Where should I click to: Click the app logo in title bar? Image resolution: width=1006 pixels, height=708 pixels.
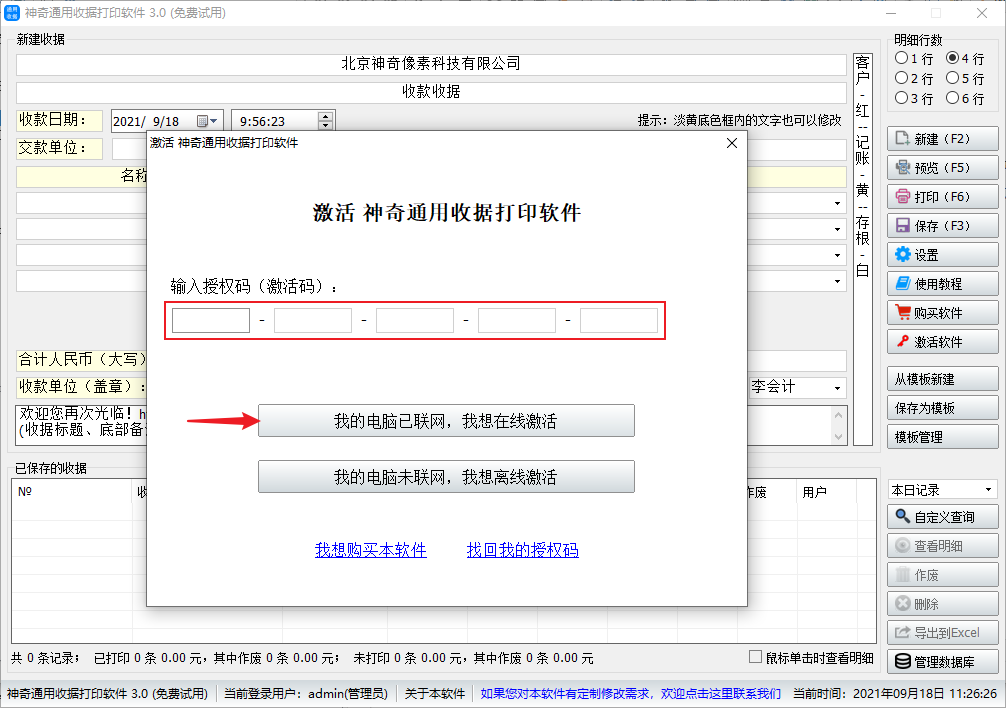[x=12, y=13]
